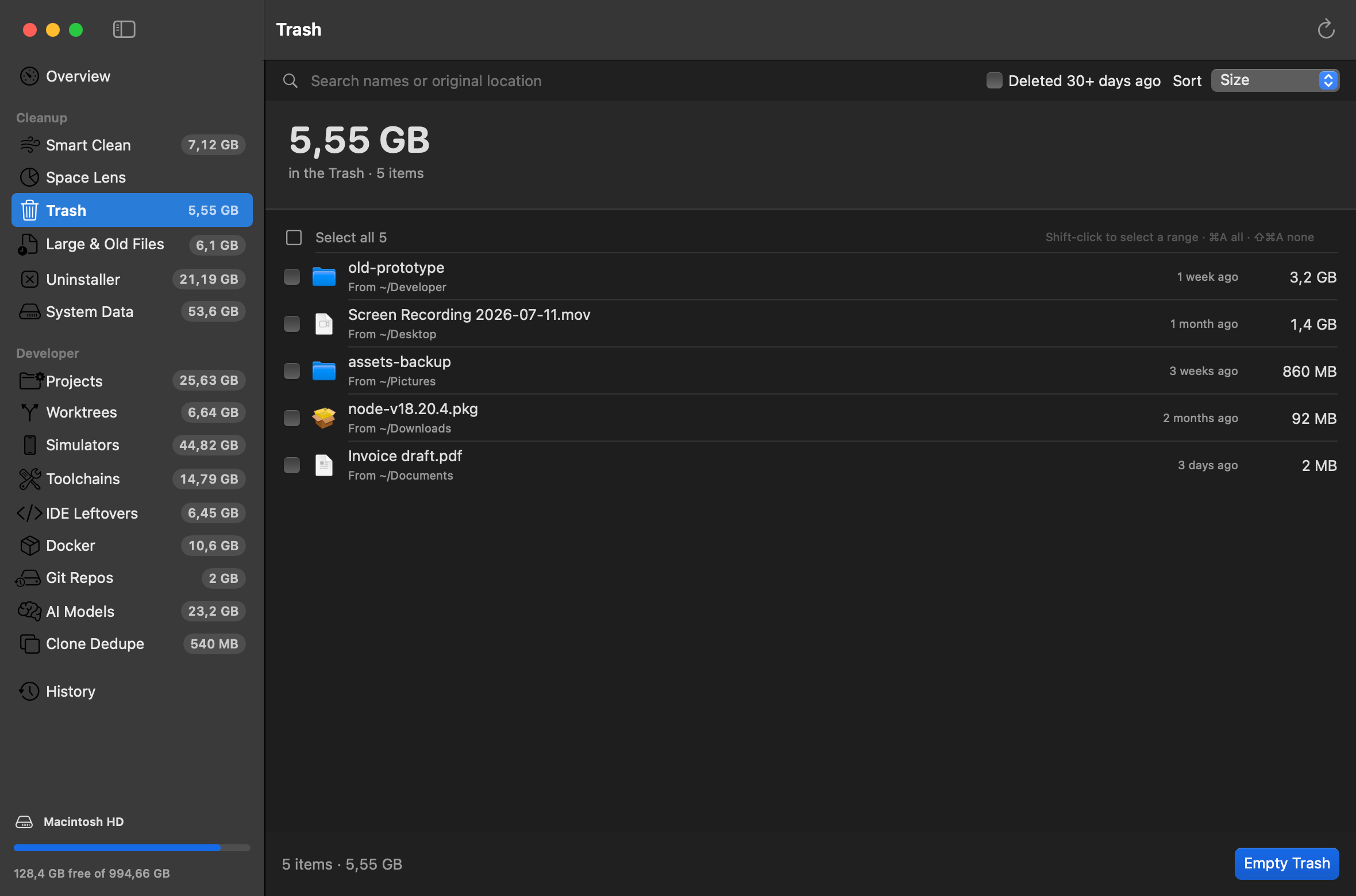Click the From ~/Developer location text

coord(397,287)
